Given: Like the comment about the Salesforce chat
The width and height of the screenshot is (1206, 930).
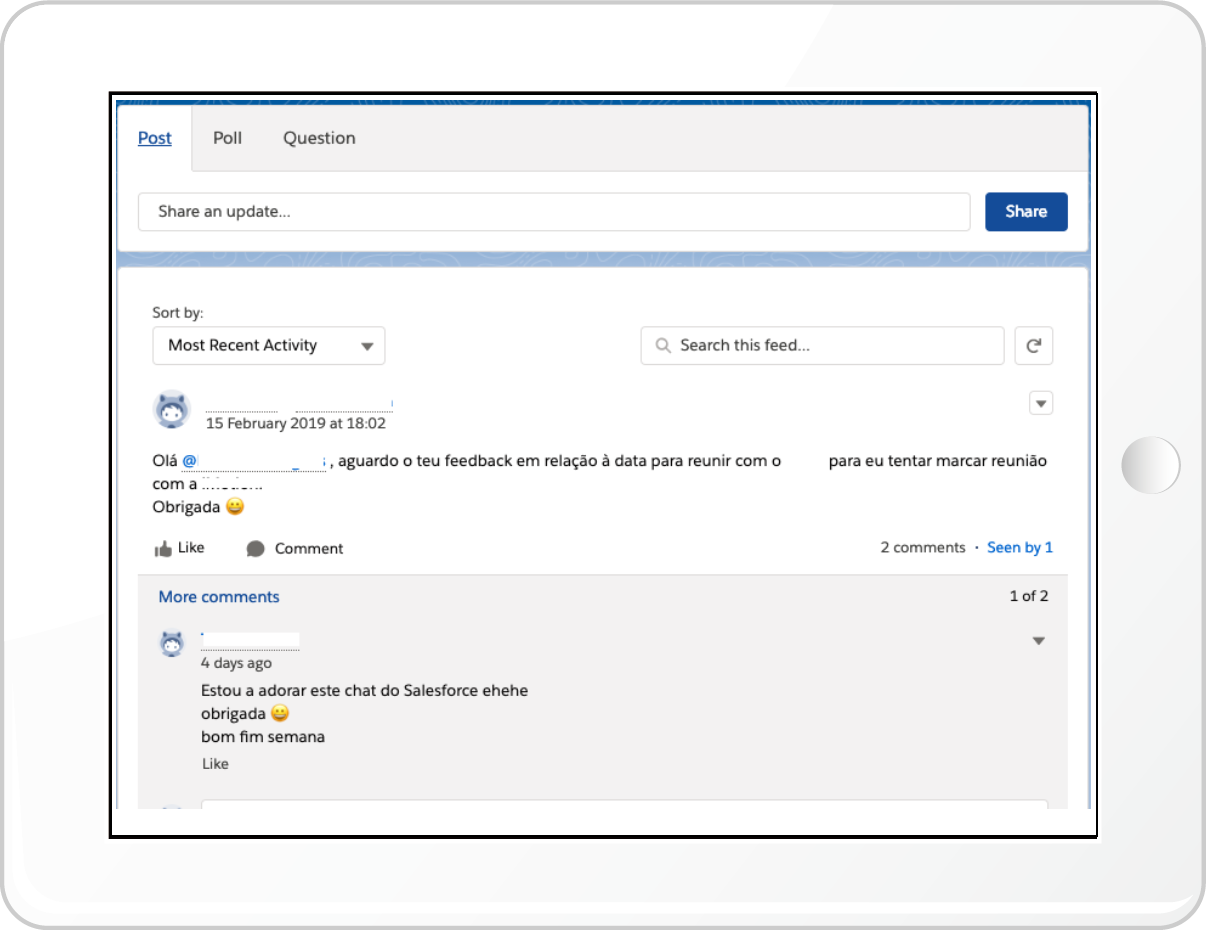Looking at the screenshot, I should [215, 764].
